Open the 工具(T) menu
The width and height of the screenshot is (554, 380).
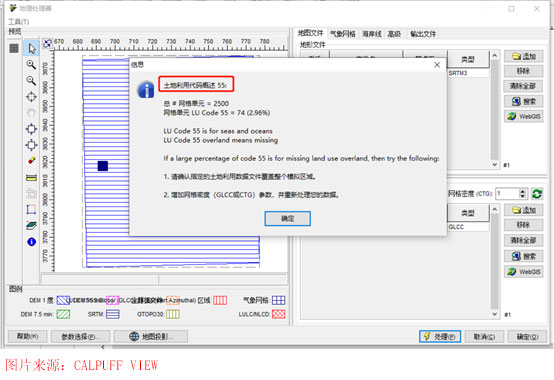18,22
